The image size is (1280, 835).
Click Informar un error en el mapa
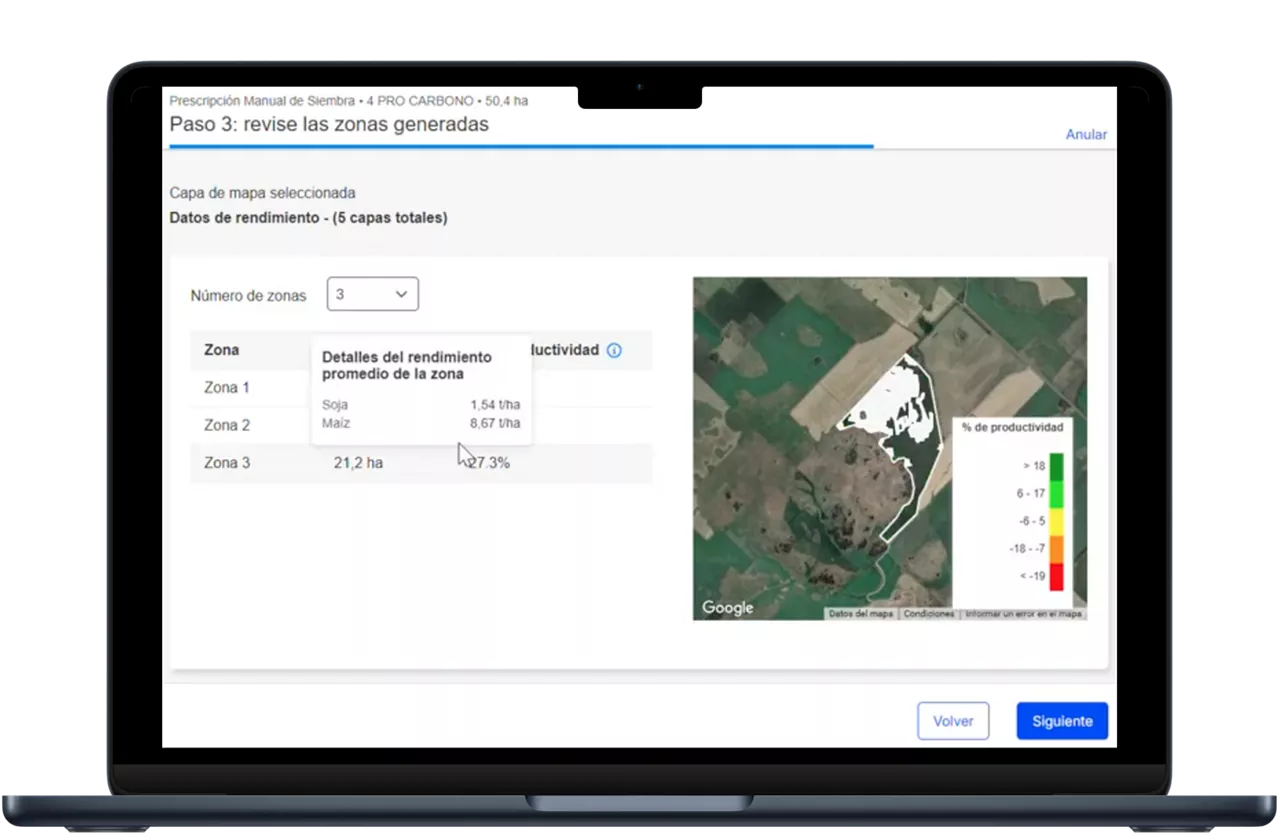tap(1023, 614)
